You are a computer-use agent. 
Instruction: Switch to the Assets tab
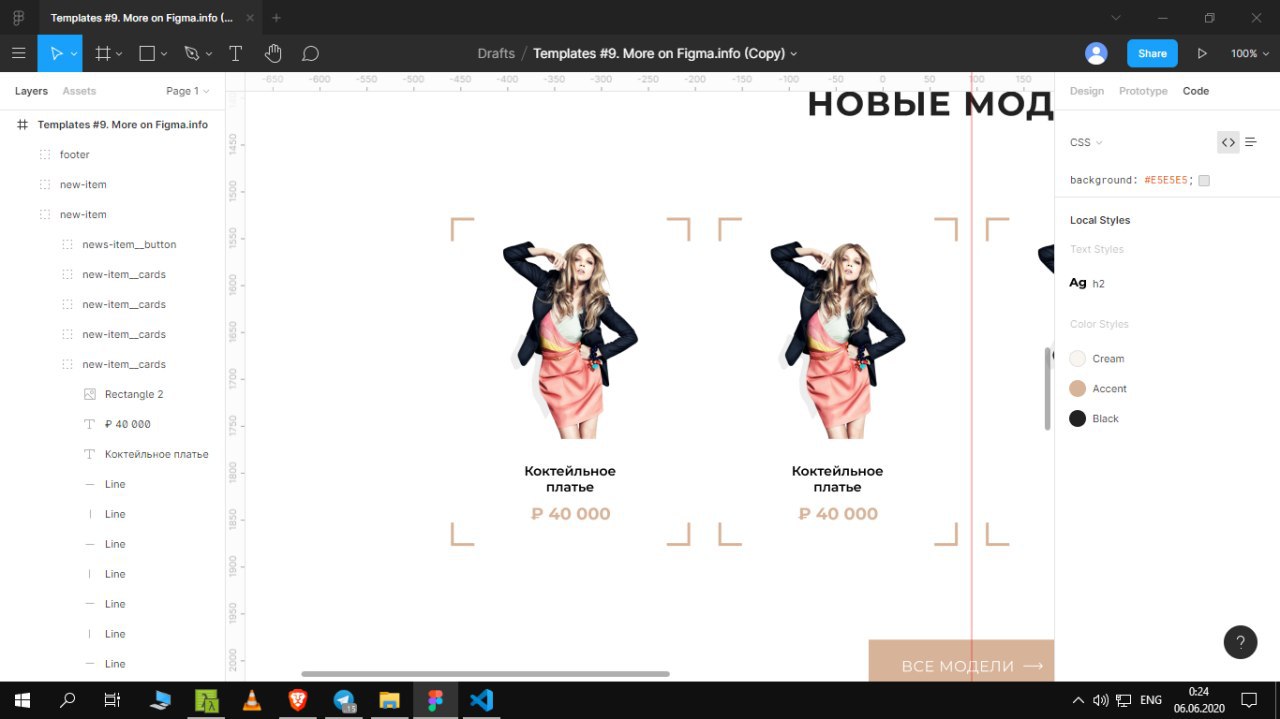pyautogui.click(x=79, y=91)
